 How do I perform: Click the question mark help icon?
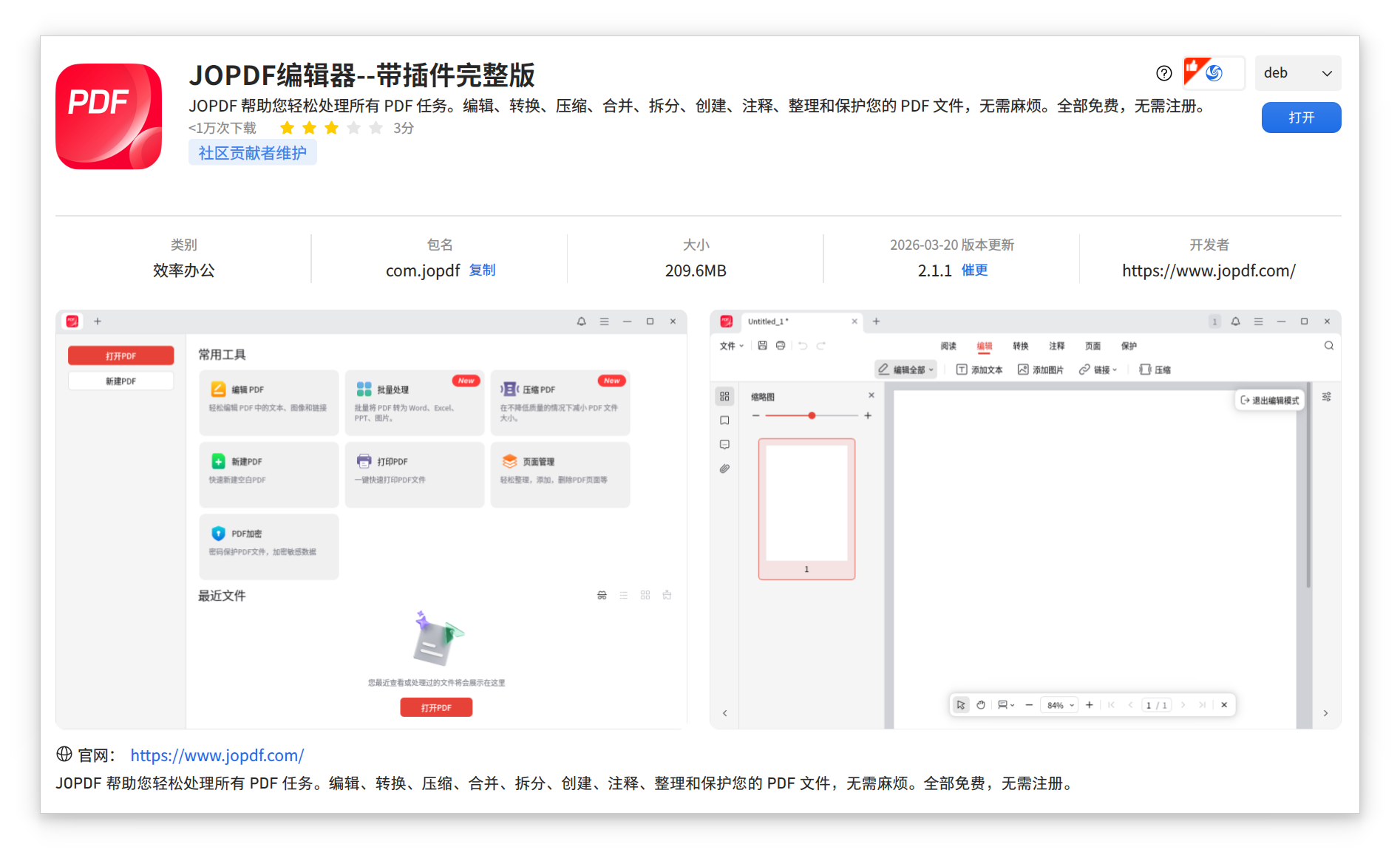[1164, 73]
